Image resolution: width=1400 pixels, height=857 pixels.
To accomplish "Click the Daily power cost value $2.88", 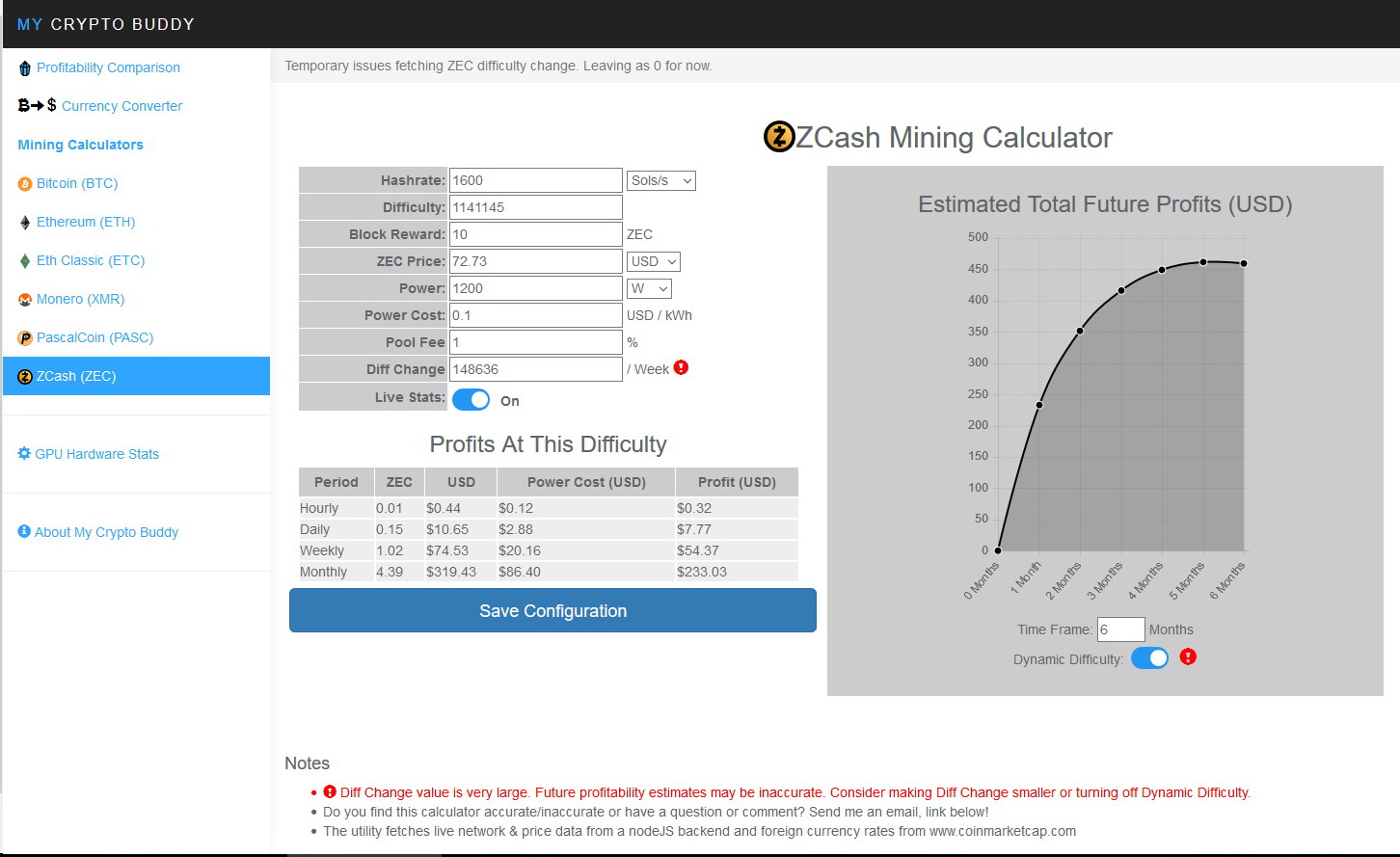I will [516, 529].
